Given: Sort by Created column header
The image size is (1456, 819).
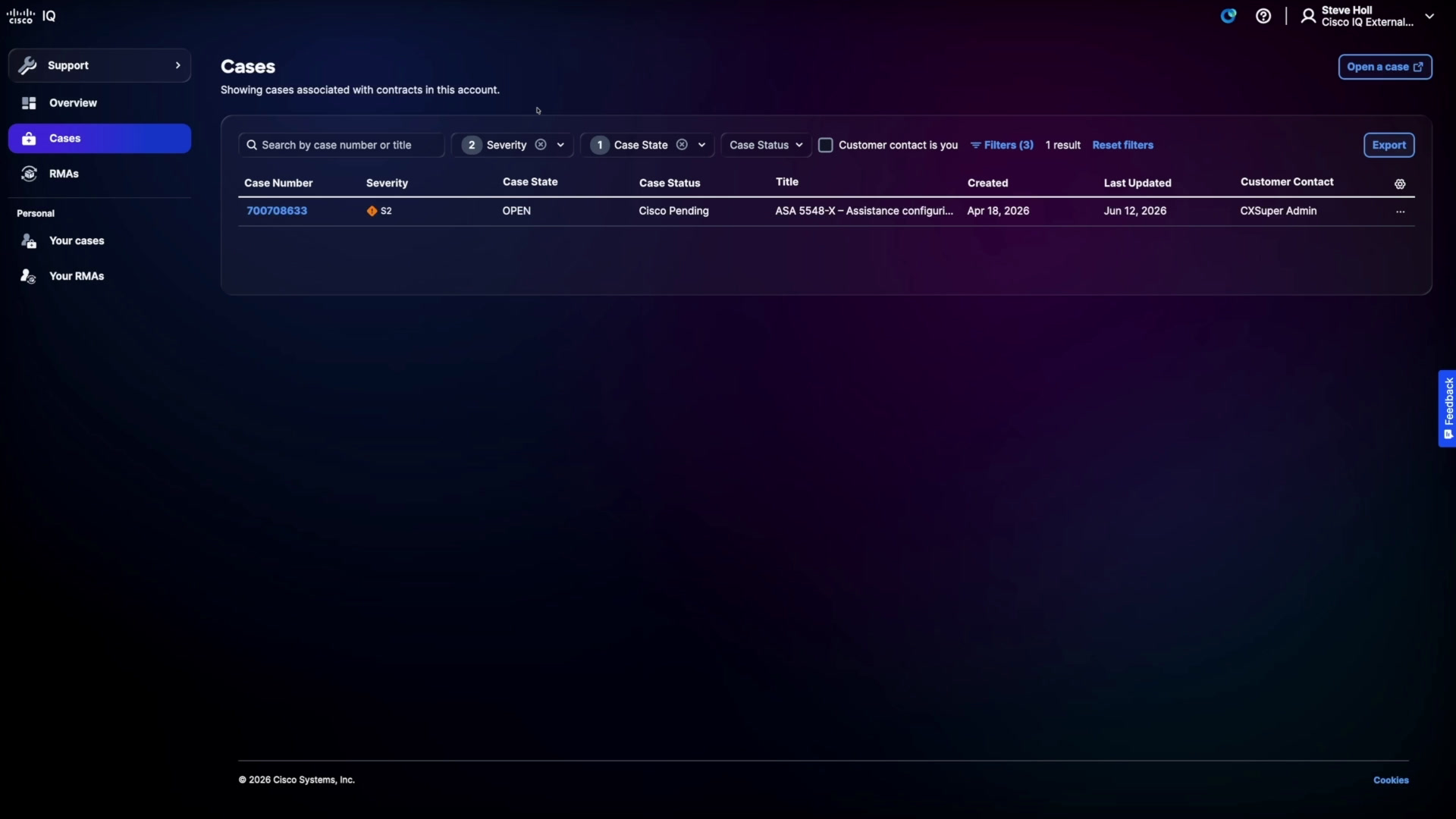Looking at the screenshot, I should coord(987,183).
